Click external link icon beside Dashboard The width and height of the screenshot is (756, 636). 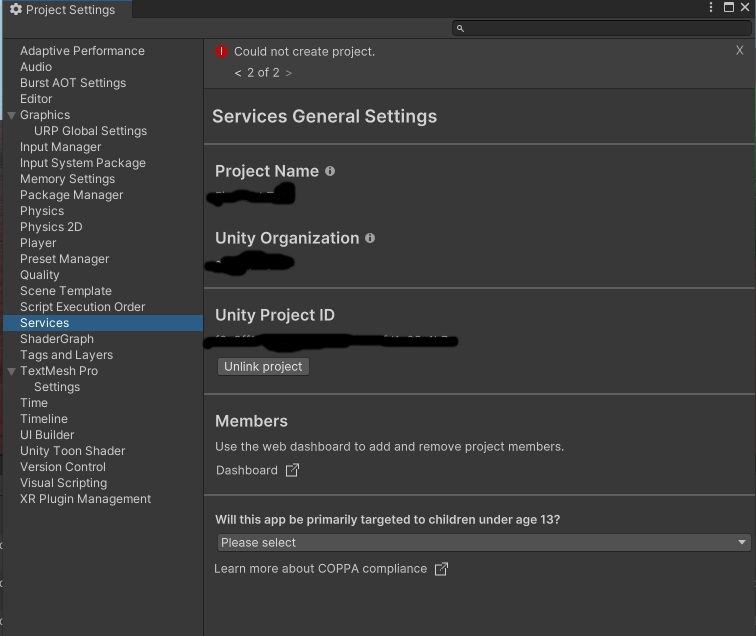pos(293,470)
